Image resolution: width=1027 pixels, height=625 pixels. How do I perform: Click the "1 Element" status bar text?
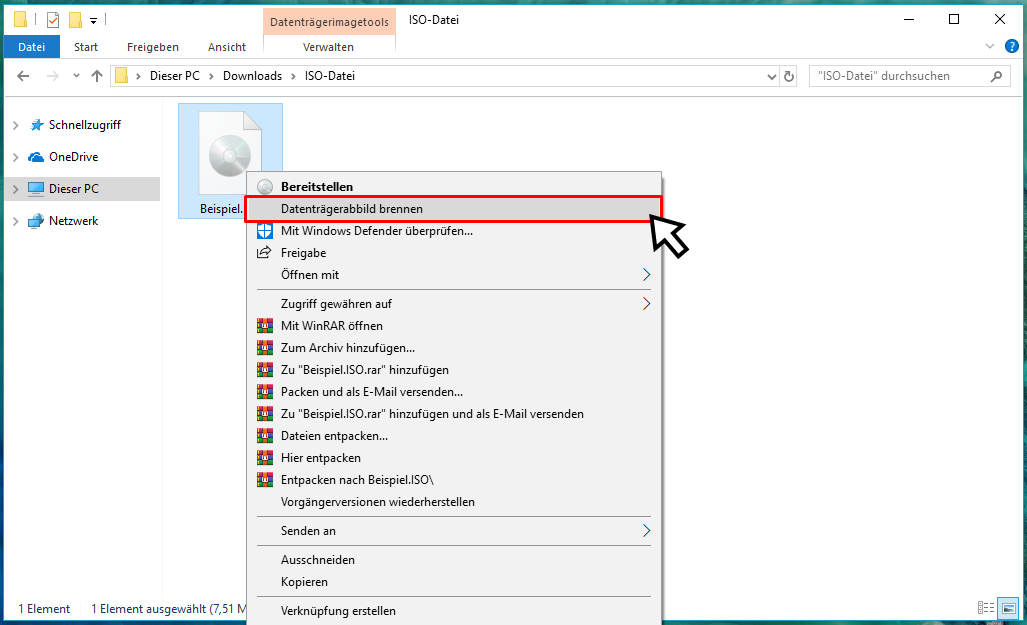coord(44,609)
